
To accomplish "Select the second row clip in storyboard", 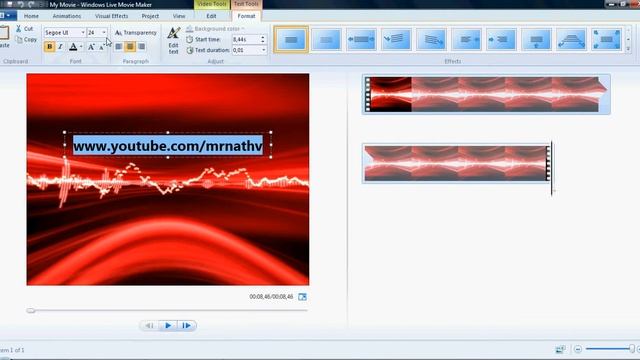I will (456, 163).
